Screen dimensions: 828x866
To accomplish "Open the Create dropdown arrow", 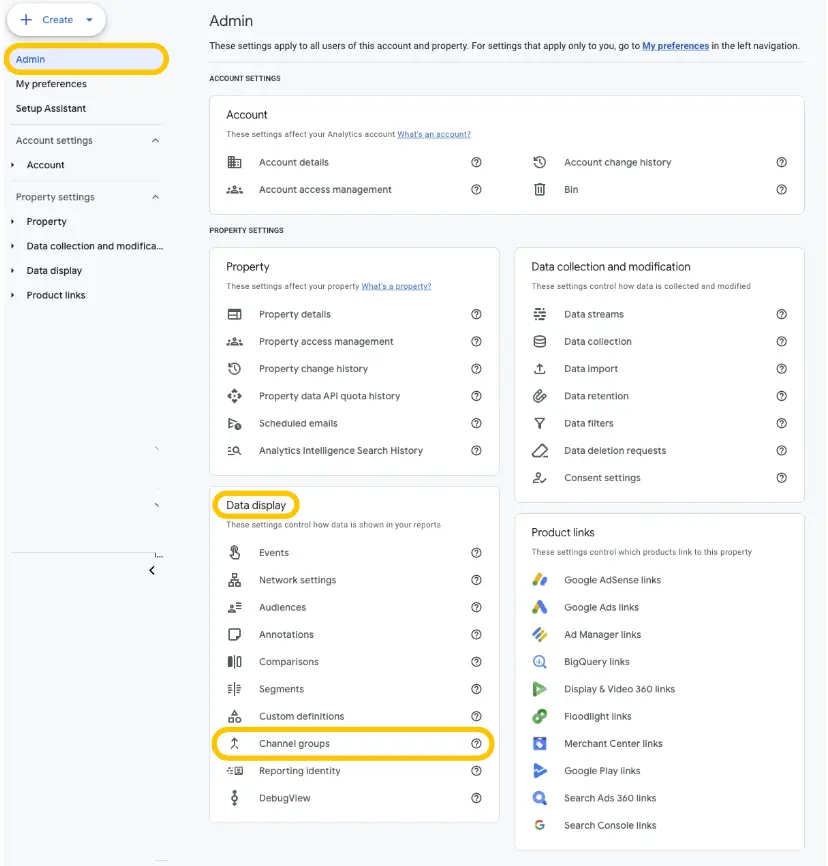I will click(x=89, y=20).
